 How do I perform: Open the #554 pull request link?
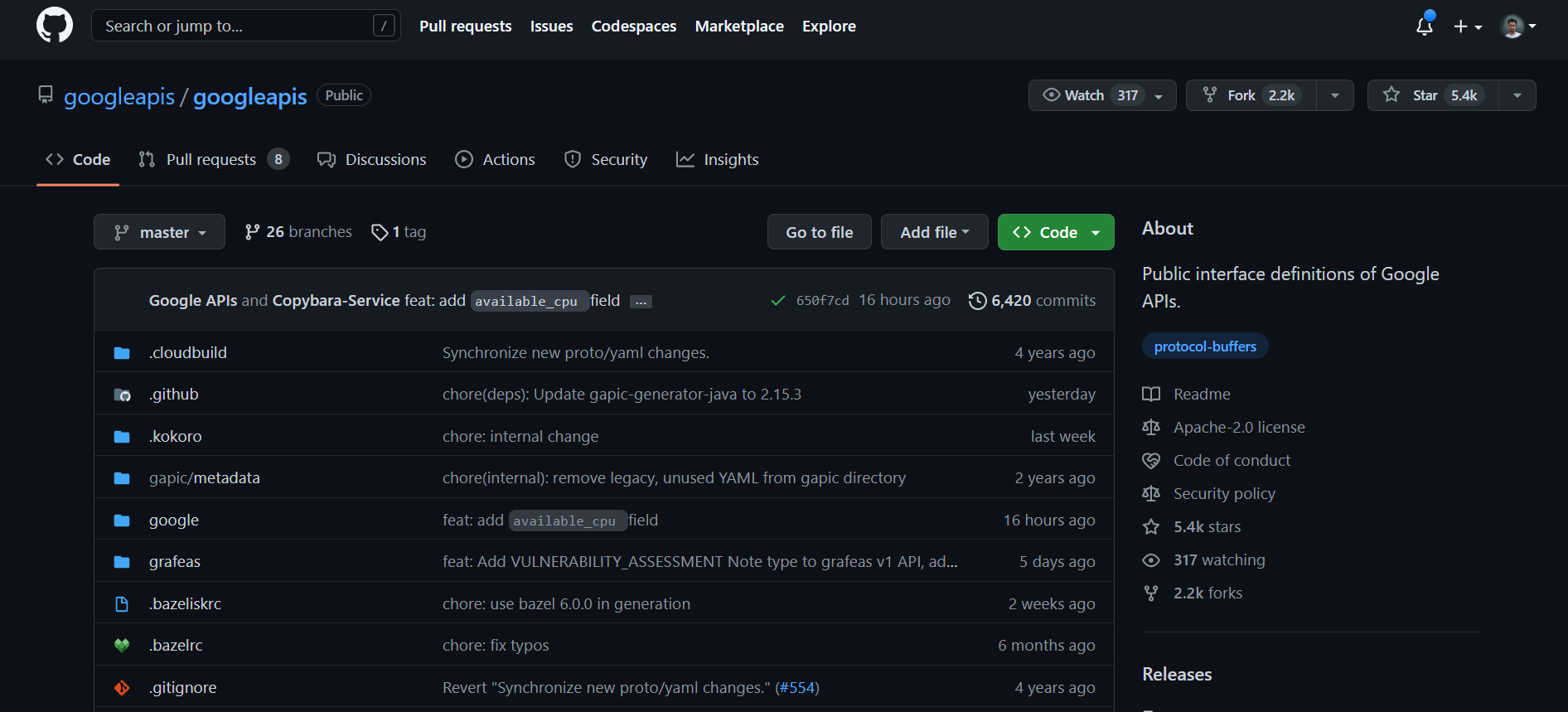(x=796, y=688)
